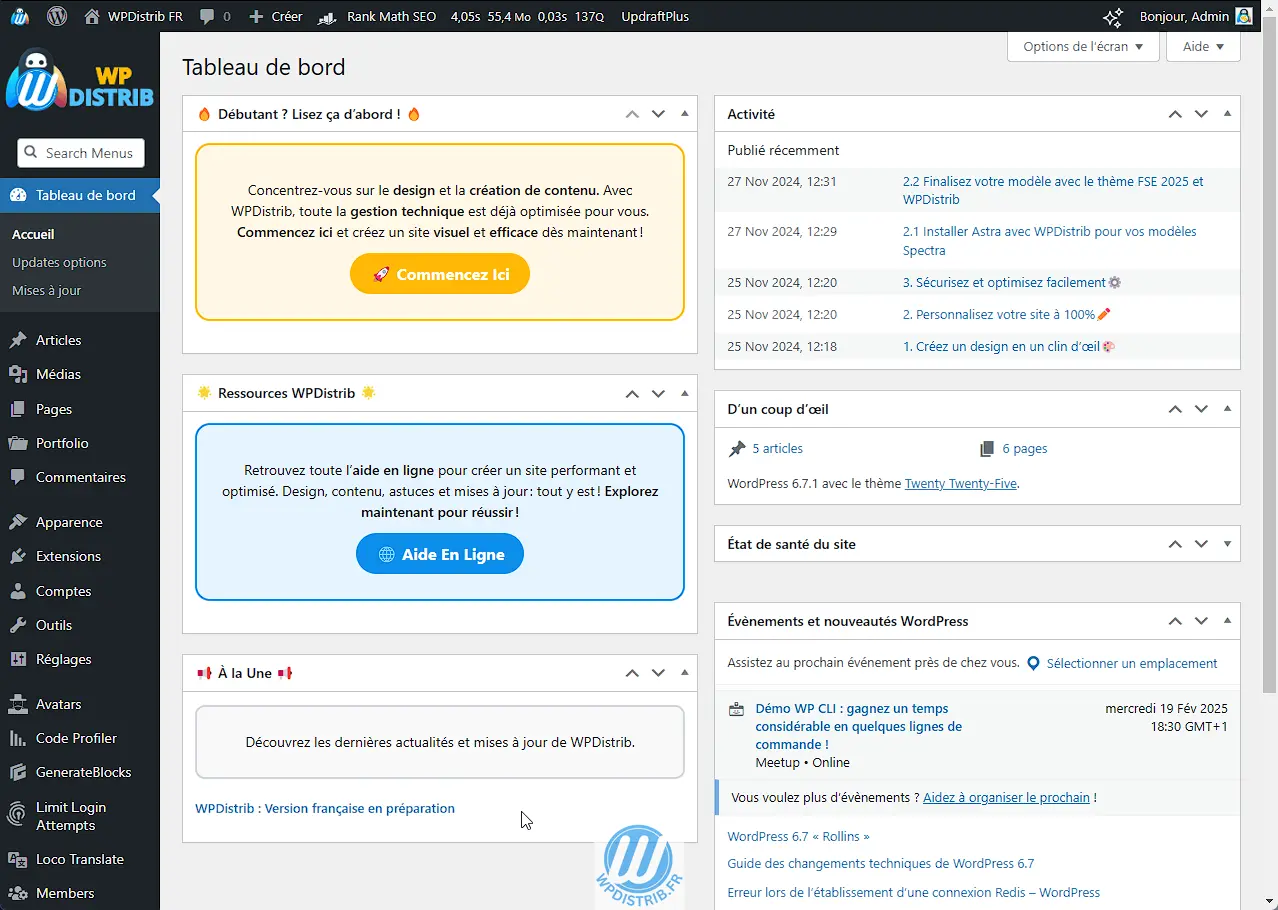Open Options de l'écran dropdown
This screenshot has width=1278, height=910.
coord(1083,46)
